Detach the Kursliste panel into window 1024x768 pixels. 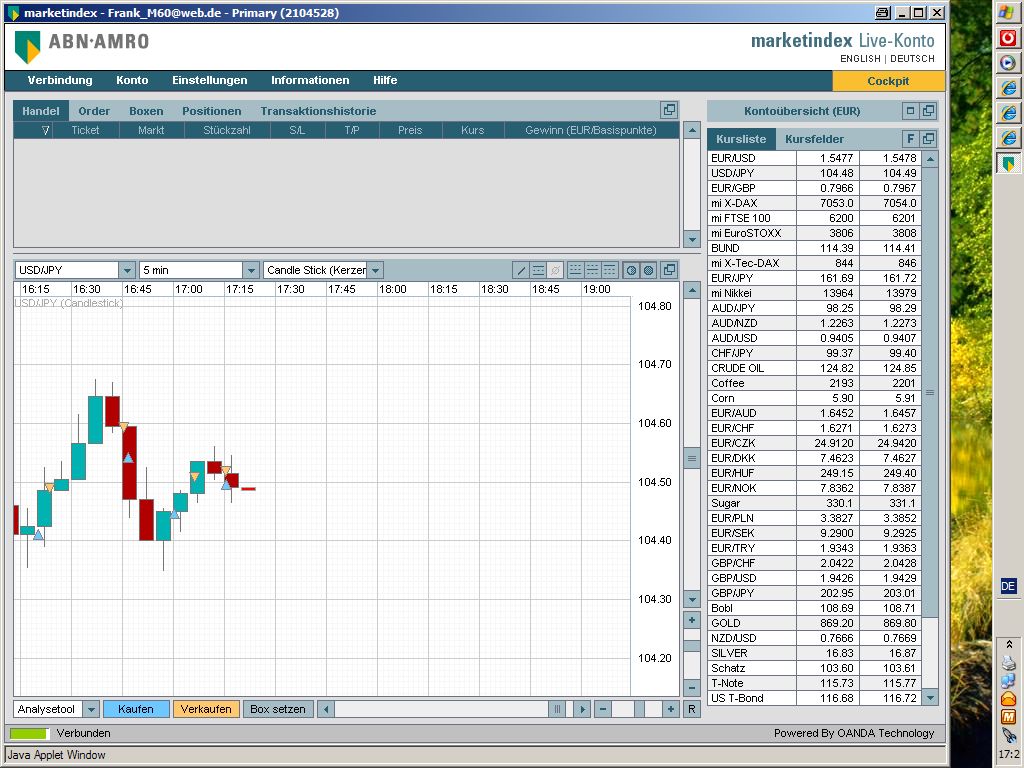pyautogui.click(x=928, y=138)
